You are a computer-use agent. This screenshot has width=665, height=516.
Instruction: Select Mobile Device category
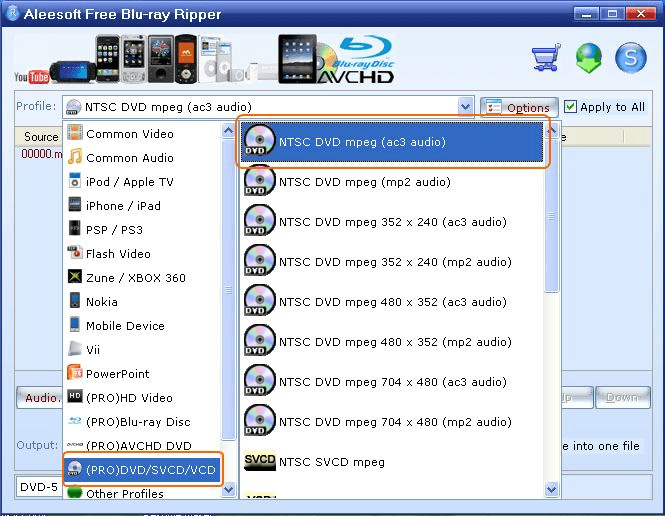142,325
